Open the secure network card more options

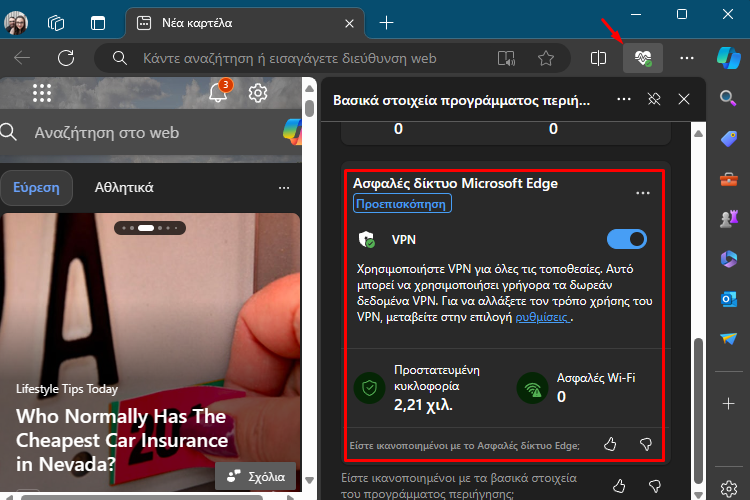pos(643,193)
